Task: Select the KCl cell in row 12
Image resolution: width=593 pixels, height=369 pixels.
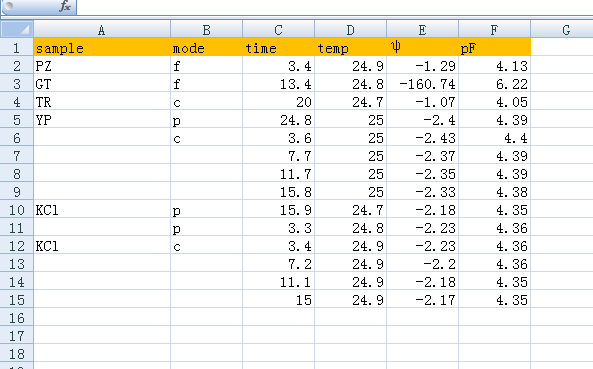Action: 102,246
